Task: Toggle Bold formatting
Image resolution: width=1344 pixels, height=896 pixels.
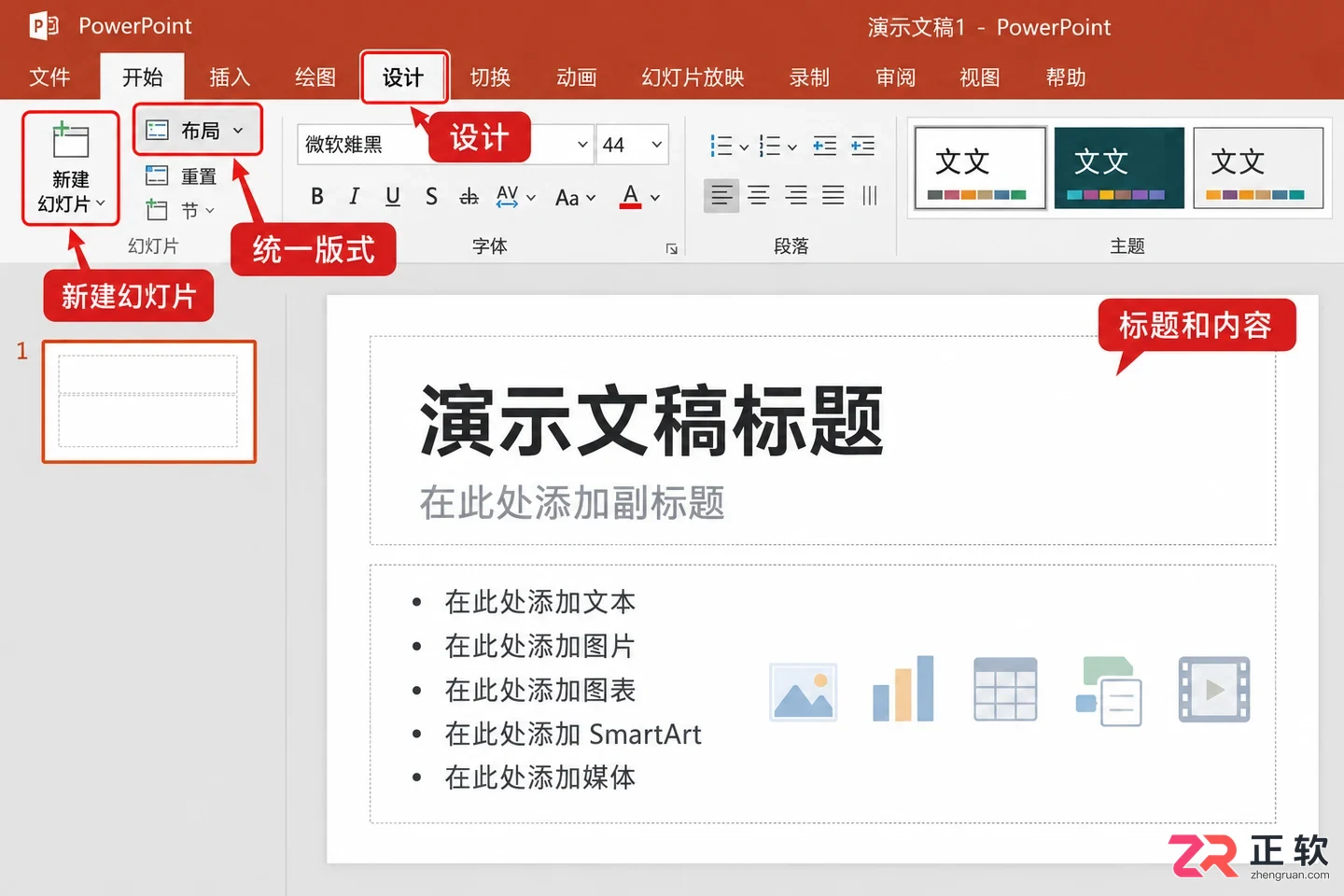Action: pos(317,196)
